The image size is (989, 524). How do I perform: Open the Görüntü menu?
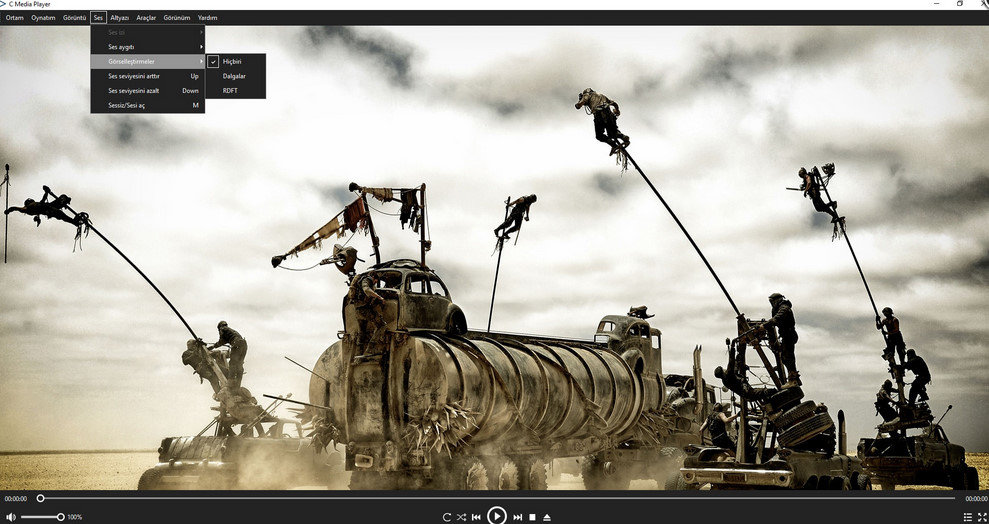pos(74,18)
